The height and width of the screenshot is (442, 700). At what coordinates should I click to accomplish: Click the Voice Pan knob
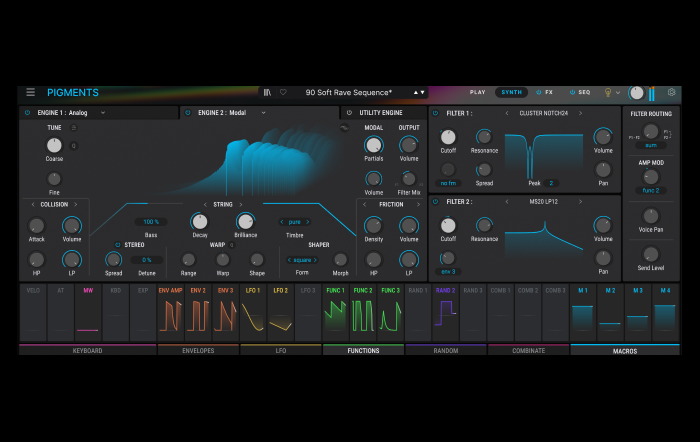(651, 216)
